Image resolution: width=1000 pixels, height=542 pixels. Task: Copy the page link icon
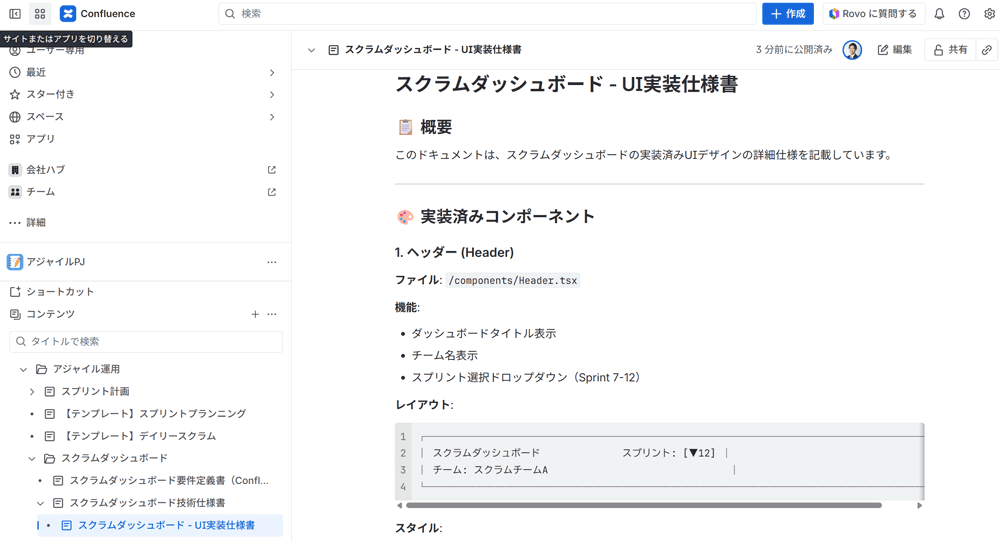pyautogui.click(x=987, y=50)
